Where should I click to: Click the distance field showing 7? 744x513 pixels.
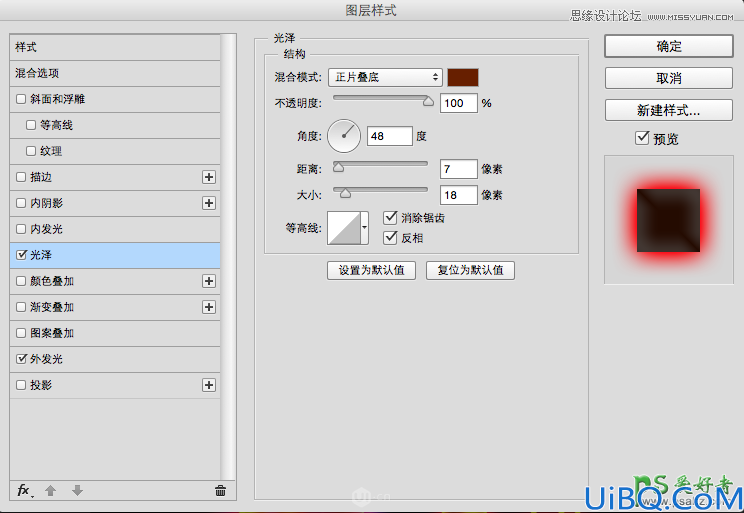click(458, 169)
